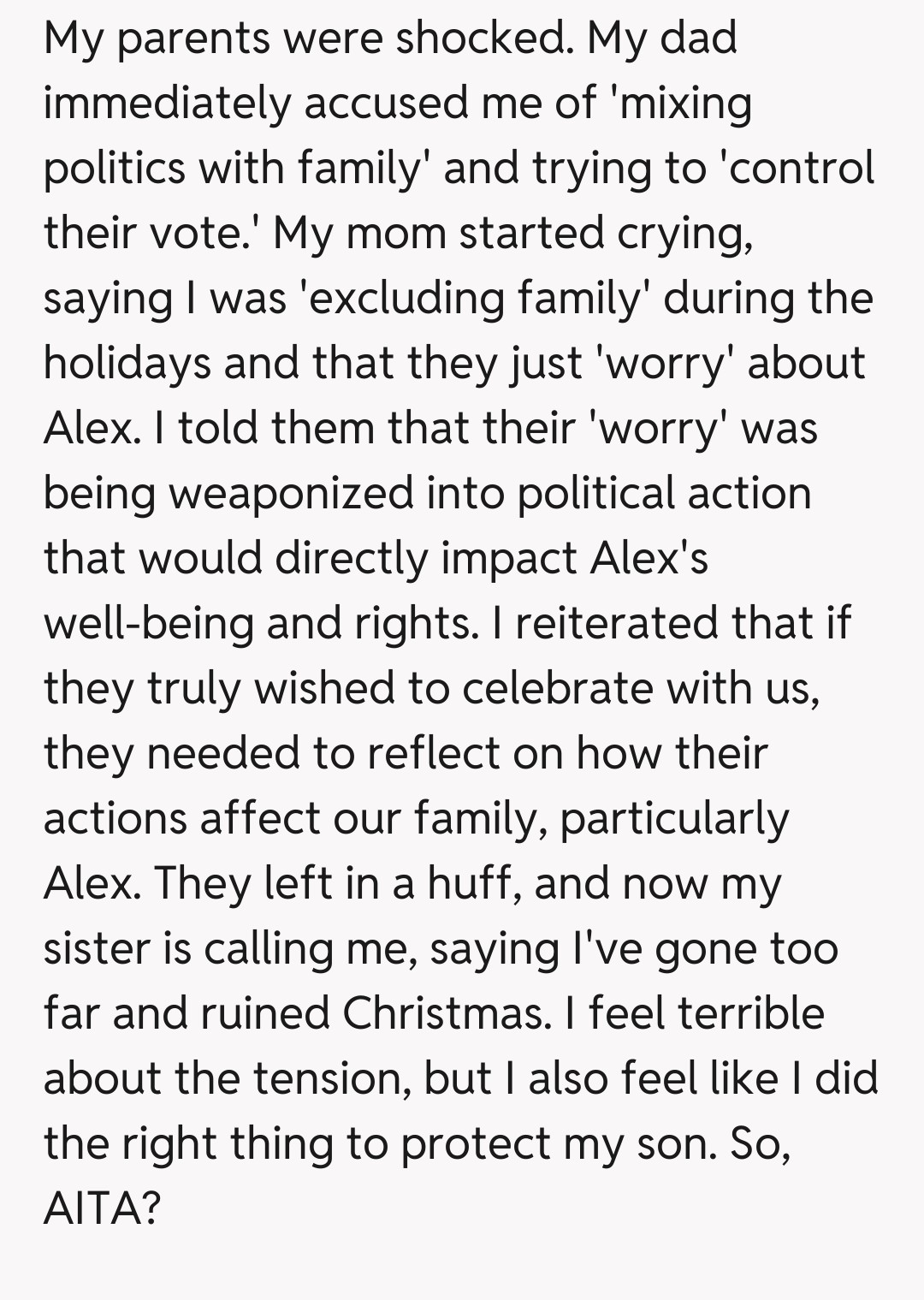Click the word 'reflect'
The height and width of the screenshot is (1300, 924).
434,754
